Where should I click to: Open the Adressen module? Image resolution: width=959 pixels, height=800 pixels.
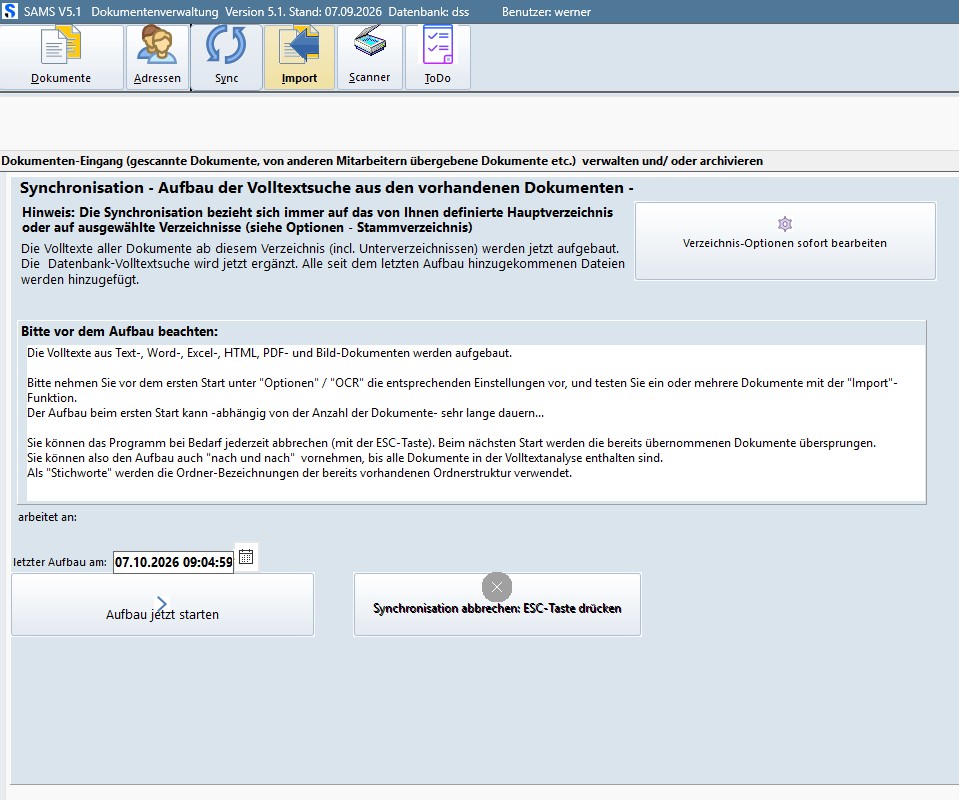[157, 57]
